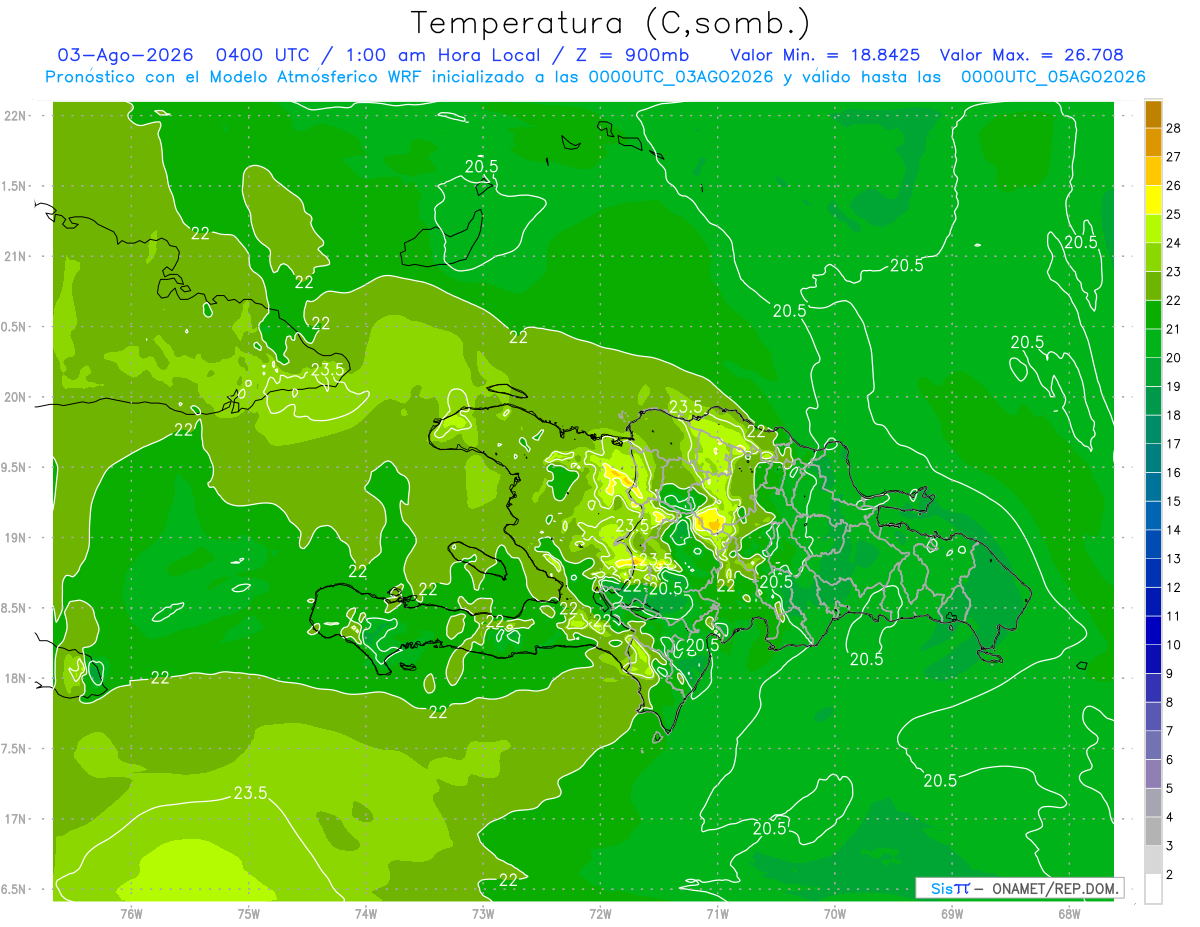Pick the yellow legend swatch between 25 and 26
The width and height of the screenshot is (1200, 927).
(x=1153, y=200)
